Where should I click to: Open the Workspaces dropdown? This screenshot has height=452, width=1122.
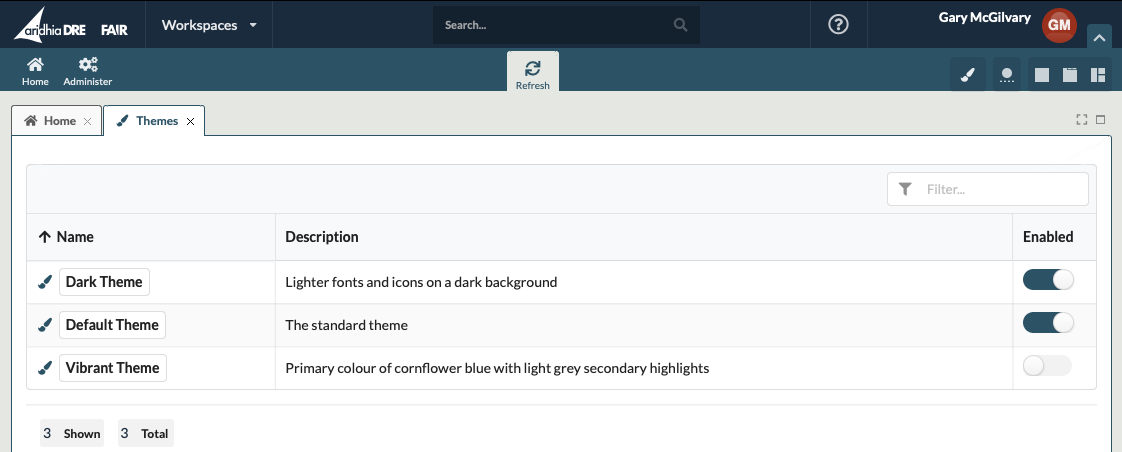tap(209, 25)
